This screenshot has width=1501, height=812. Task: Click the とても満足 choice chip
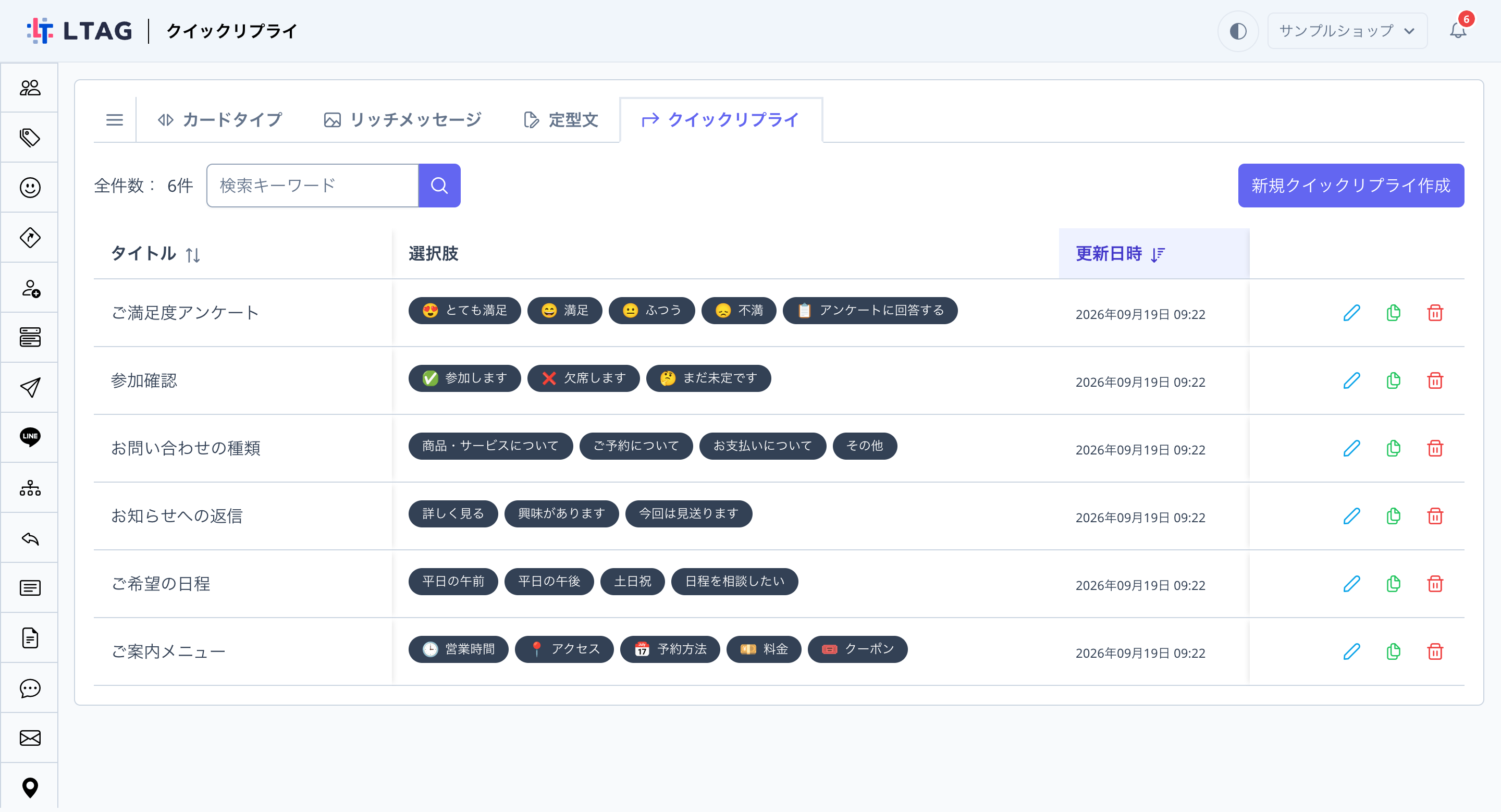click(464, 311)
